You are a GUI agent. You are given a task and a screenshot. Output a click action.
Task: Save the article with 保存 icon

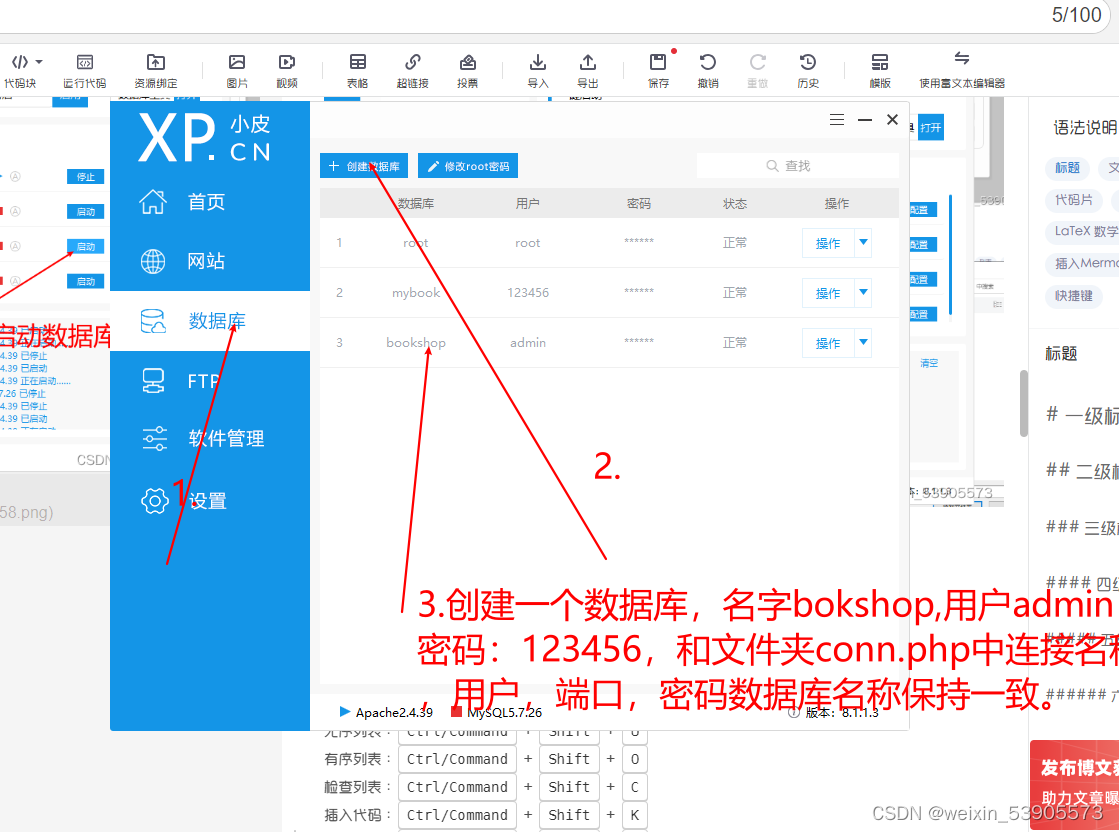[658, 71]
